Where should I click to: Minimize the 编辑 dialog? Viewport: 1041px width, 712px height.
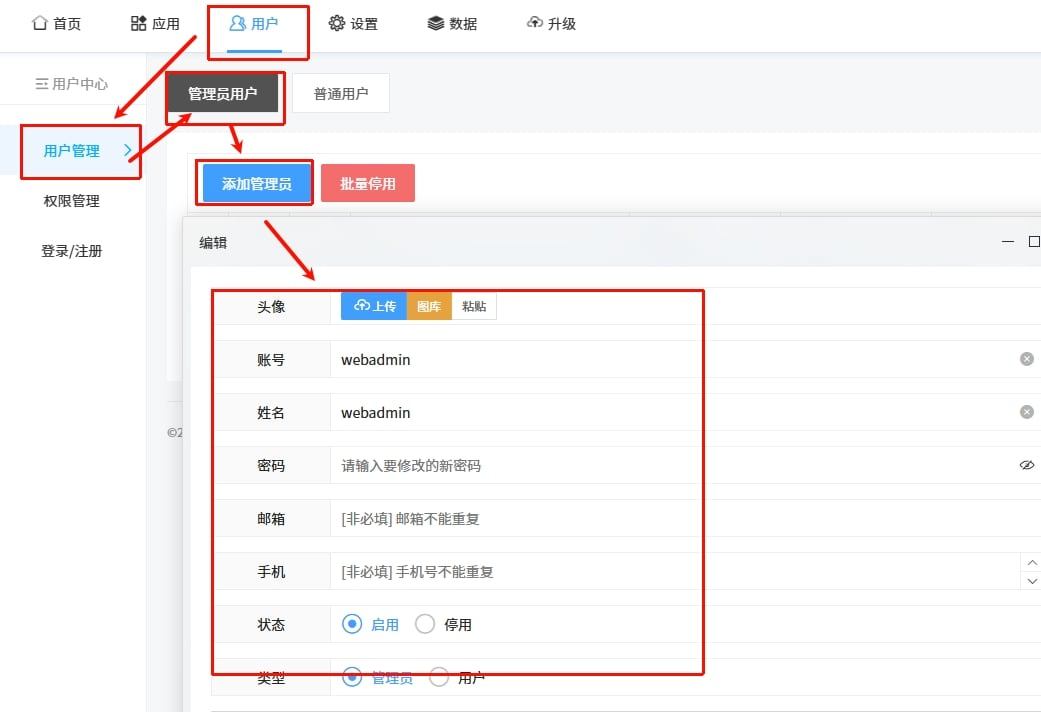[1008, 242]
